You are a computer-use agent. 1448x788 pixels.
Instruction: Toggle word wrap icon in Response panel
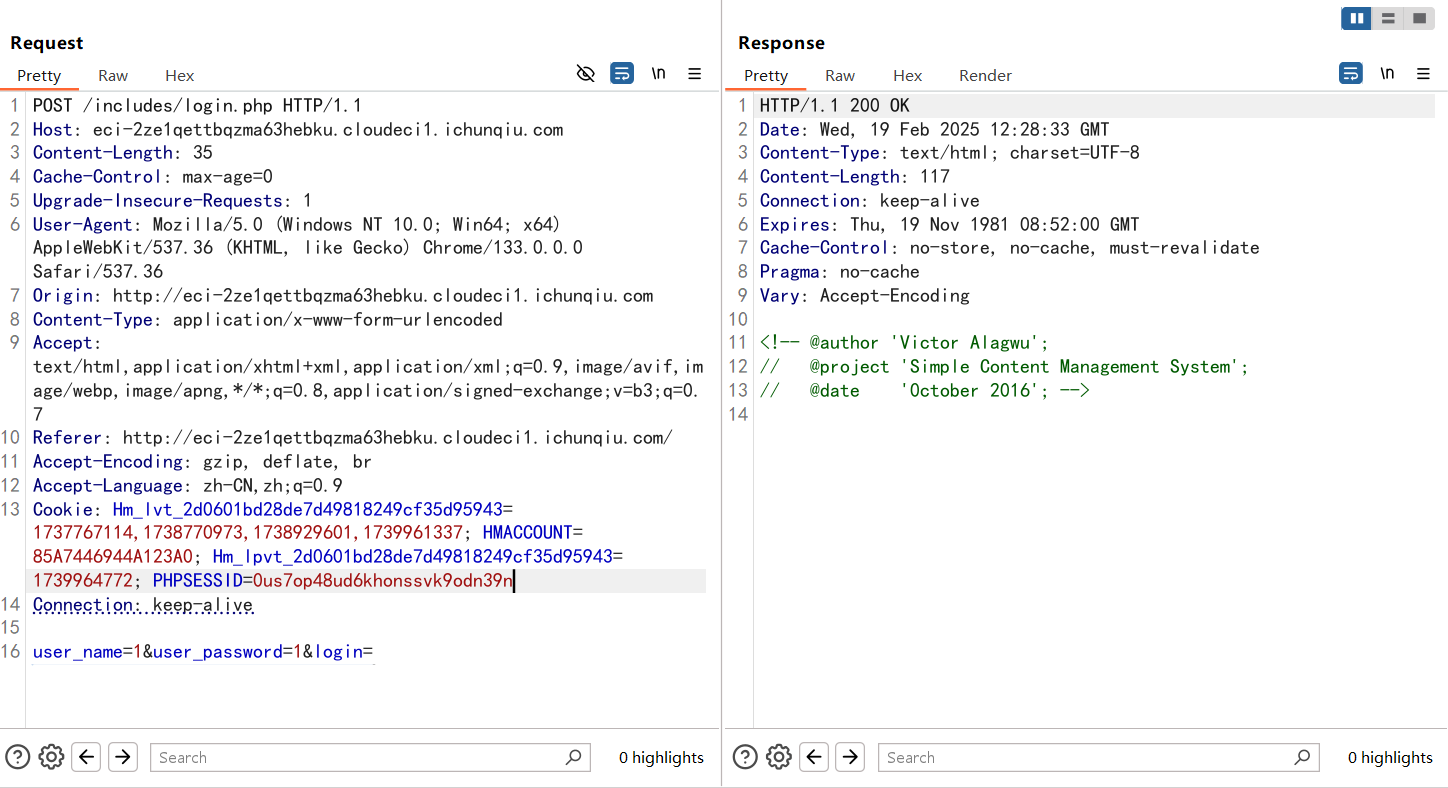point(1350,73)
